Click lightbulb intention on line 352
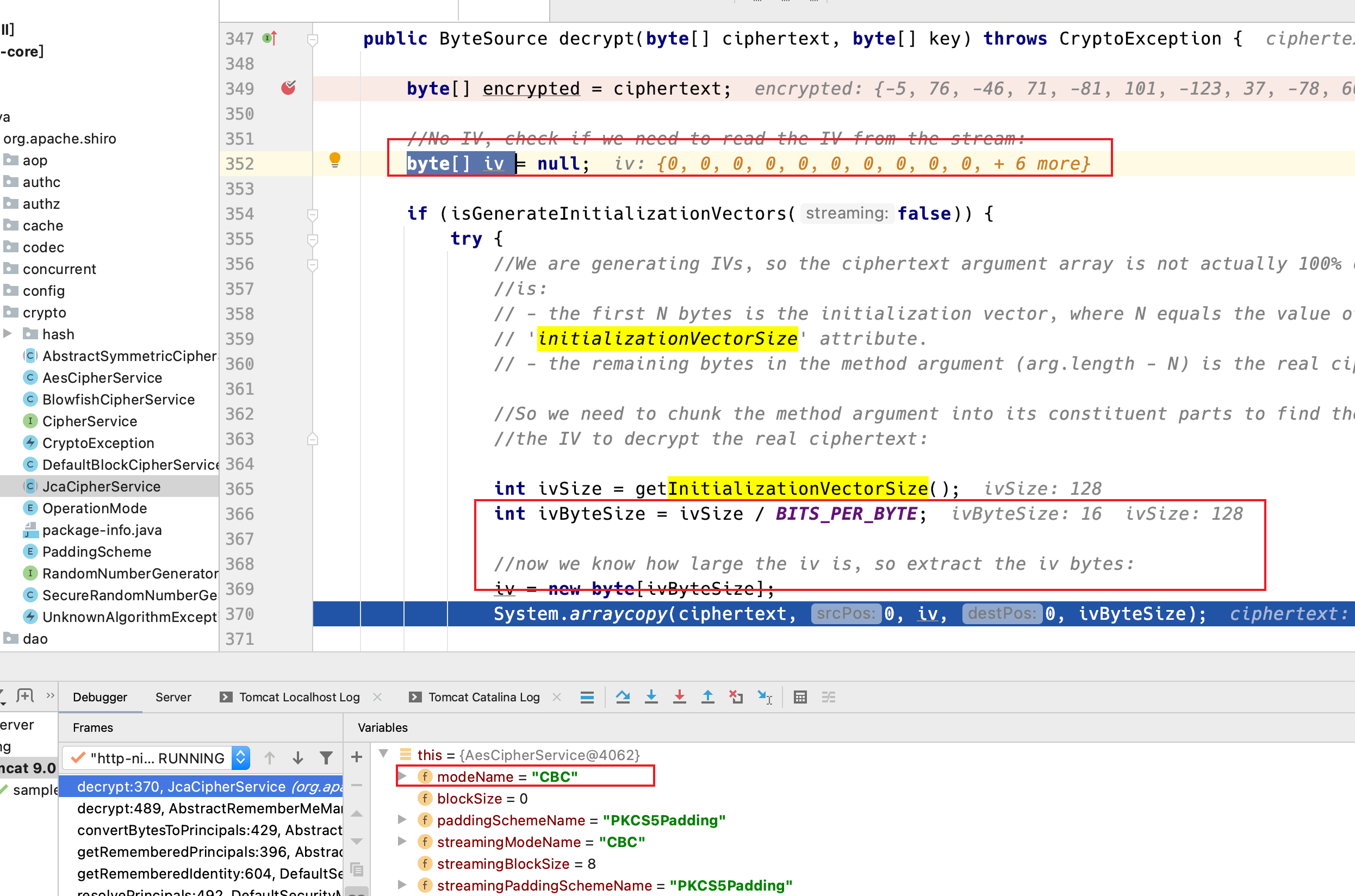This screenshot has width=1355, height=896. point(335,160)
